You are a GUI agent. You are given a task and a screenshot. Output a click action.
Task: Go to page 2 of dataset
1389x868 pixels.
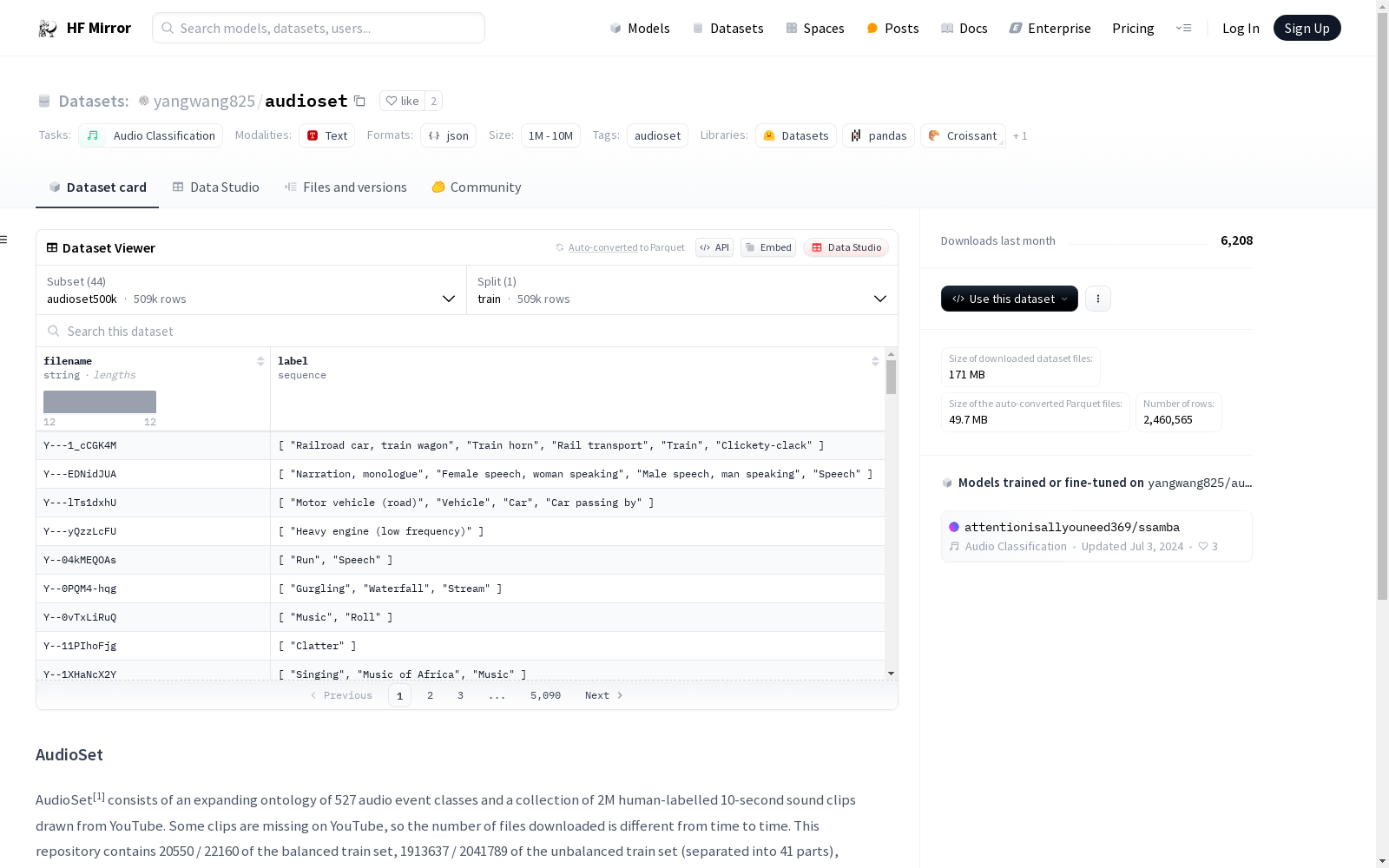coord(430,695)
